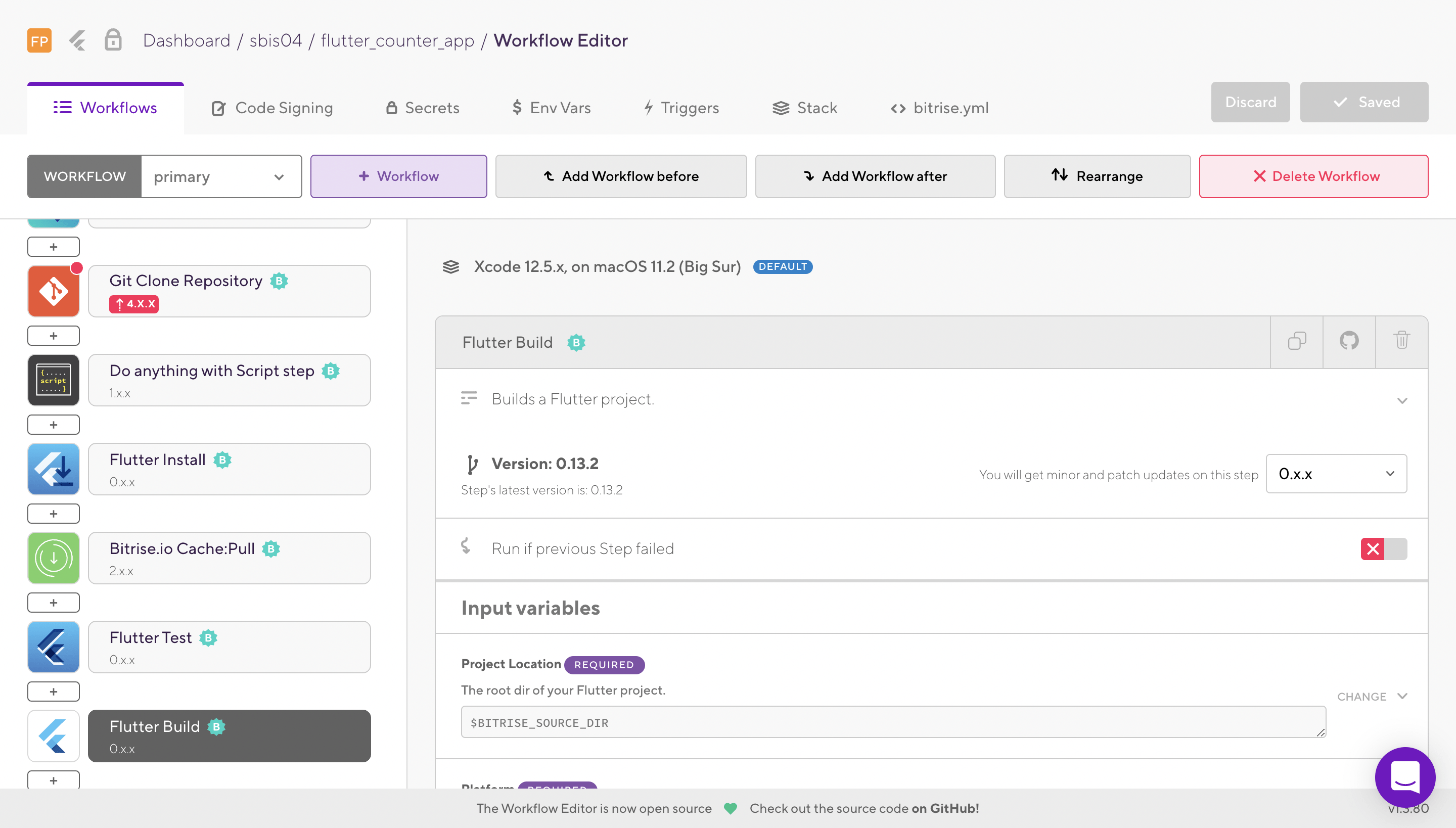Open the step source via the GitHub icon
Image resolution: width=1456 pixels, height=828 pixels.
(x=1349, y=341)
